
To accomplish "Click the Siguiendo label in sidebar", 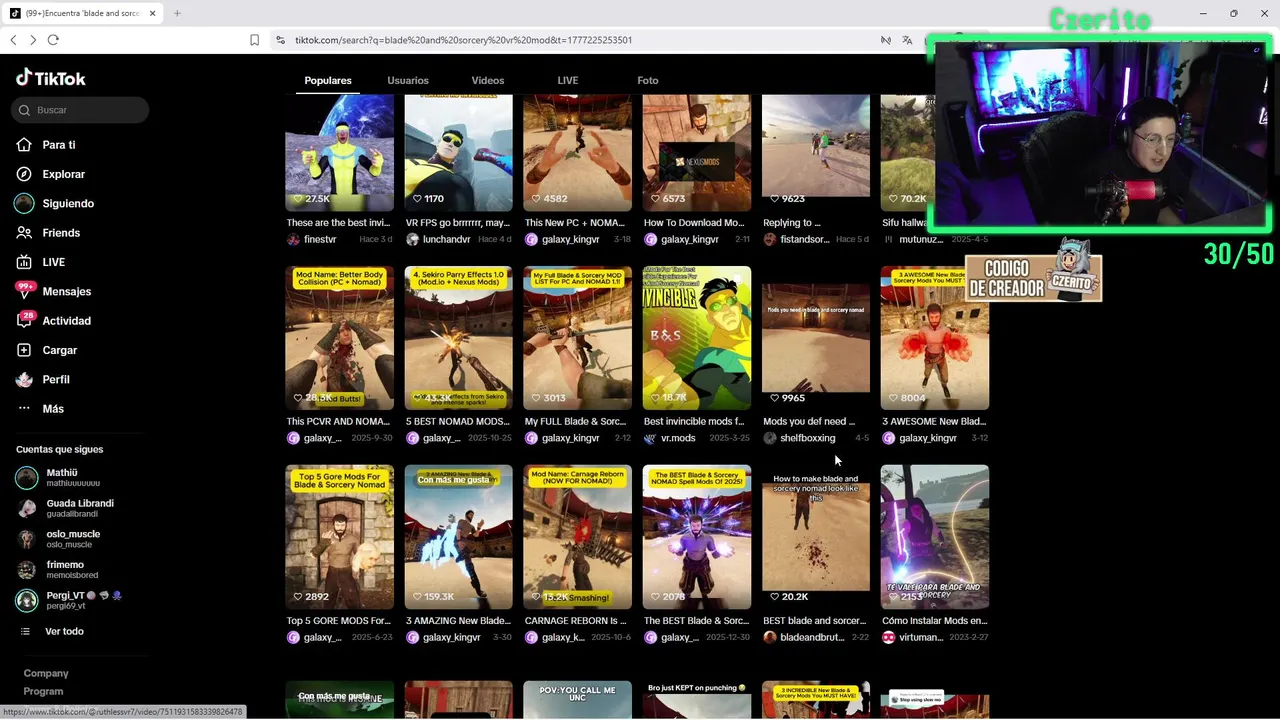I will coord(68,203).
